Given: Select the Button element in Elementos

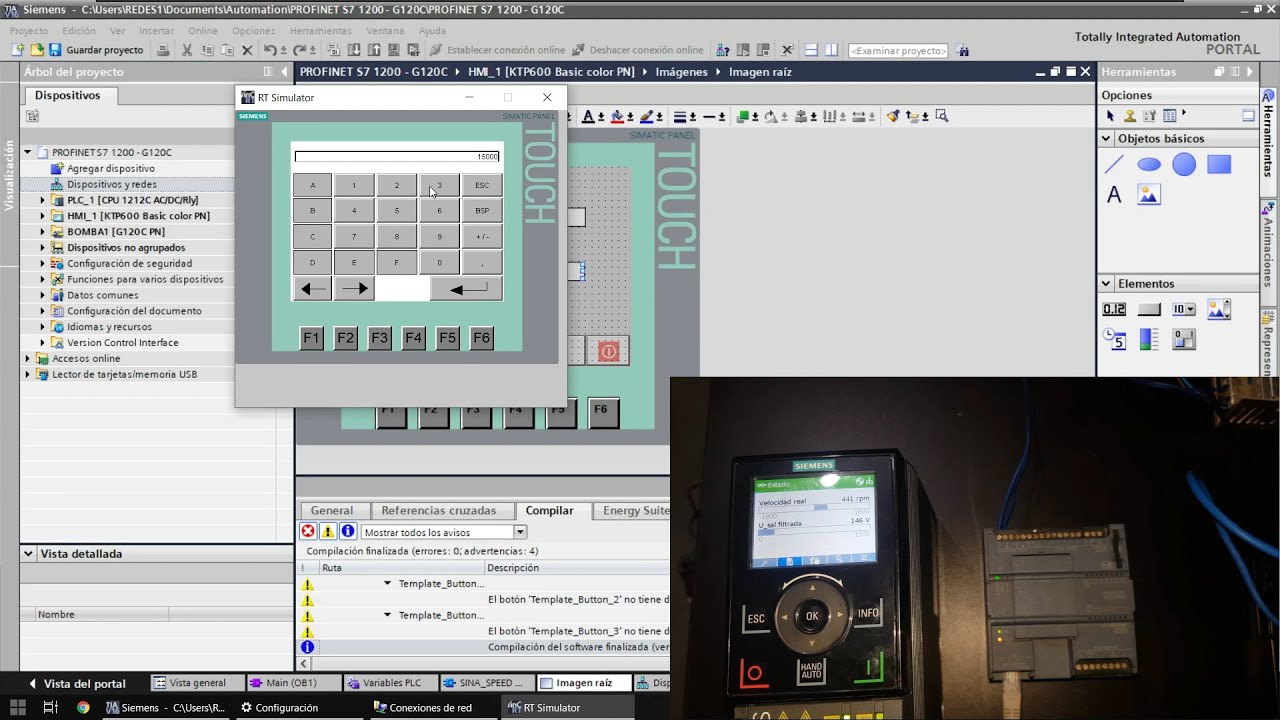Looking at the screenshot, I should (x=1149, y=309).
